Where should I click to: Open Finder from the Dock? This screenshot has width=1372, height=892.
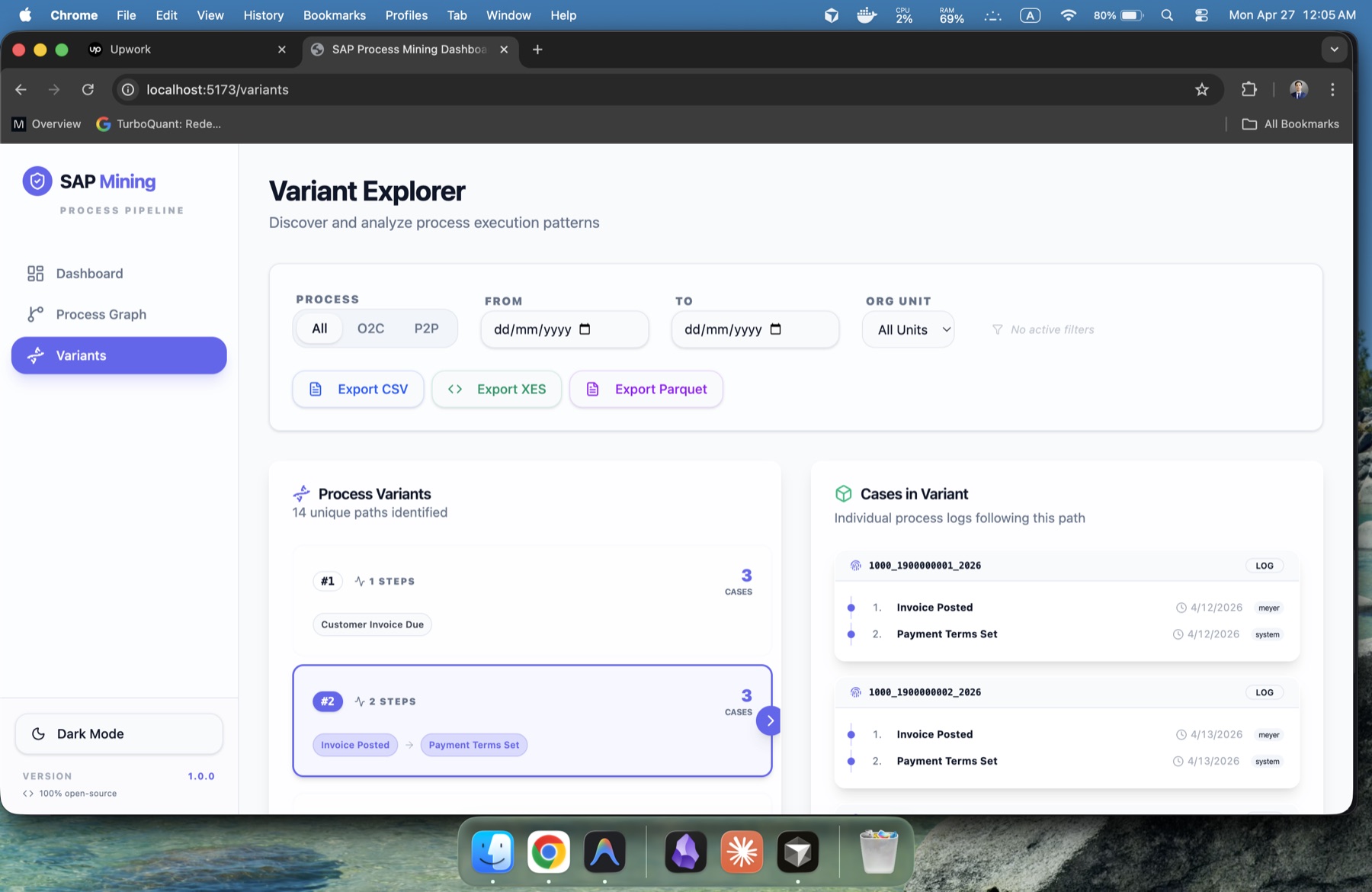click(492, 852)
